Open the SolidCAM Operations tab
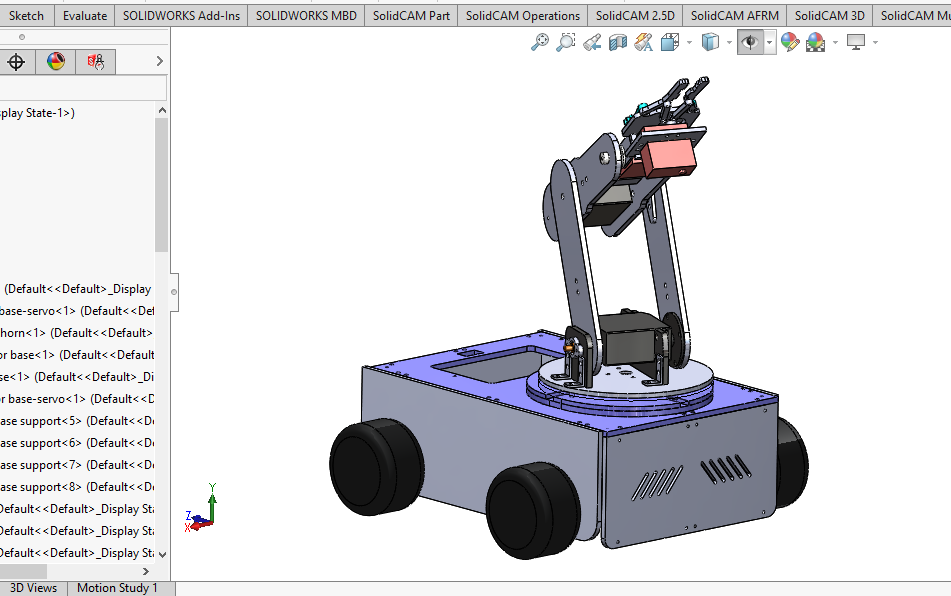951x596 pixels. [x=523, y=16]
